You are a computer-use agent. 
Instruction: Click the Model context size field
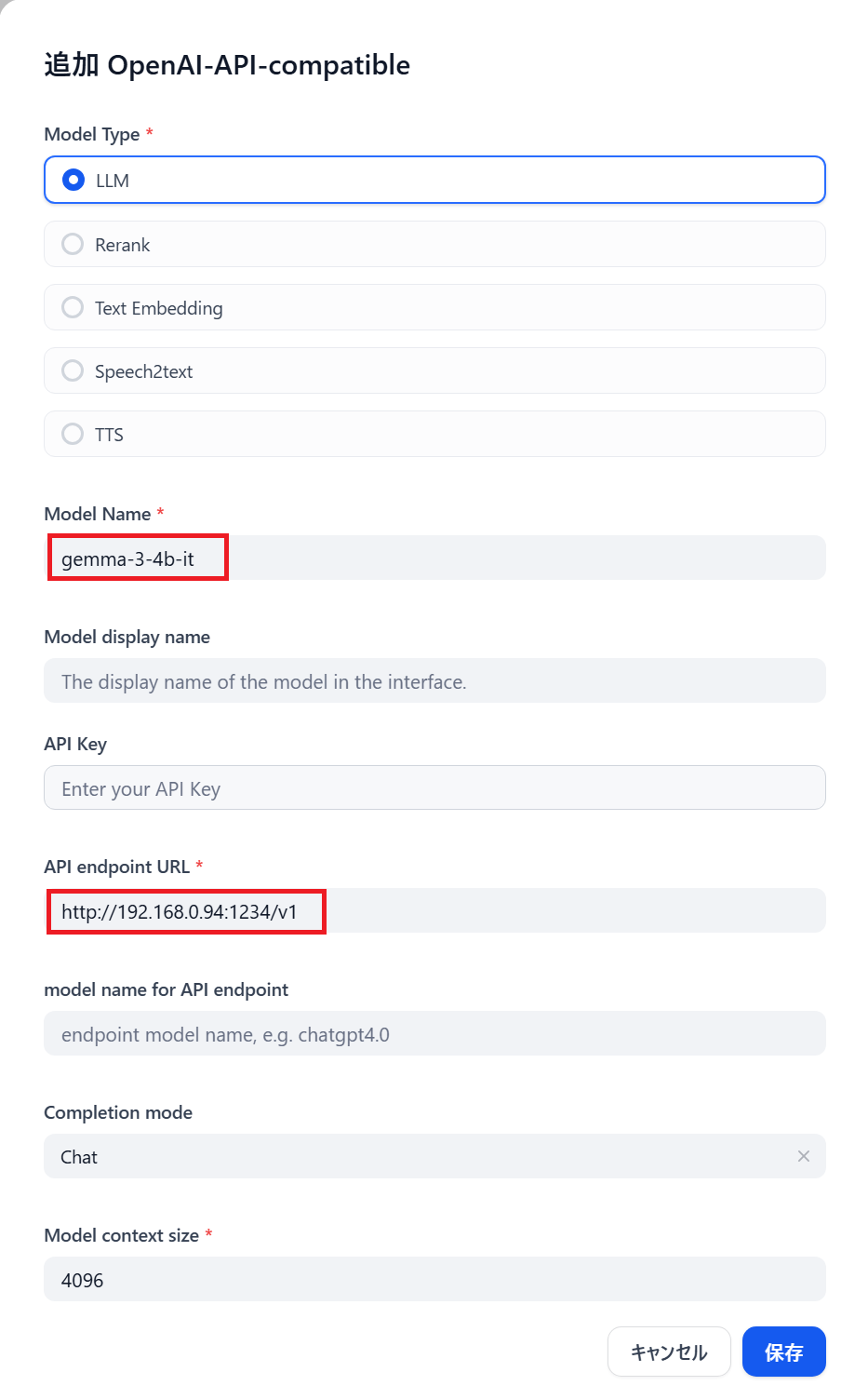click(434, 1280)
